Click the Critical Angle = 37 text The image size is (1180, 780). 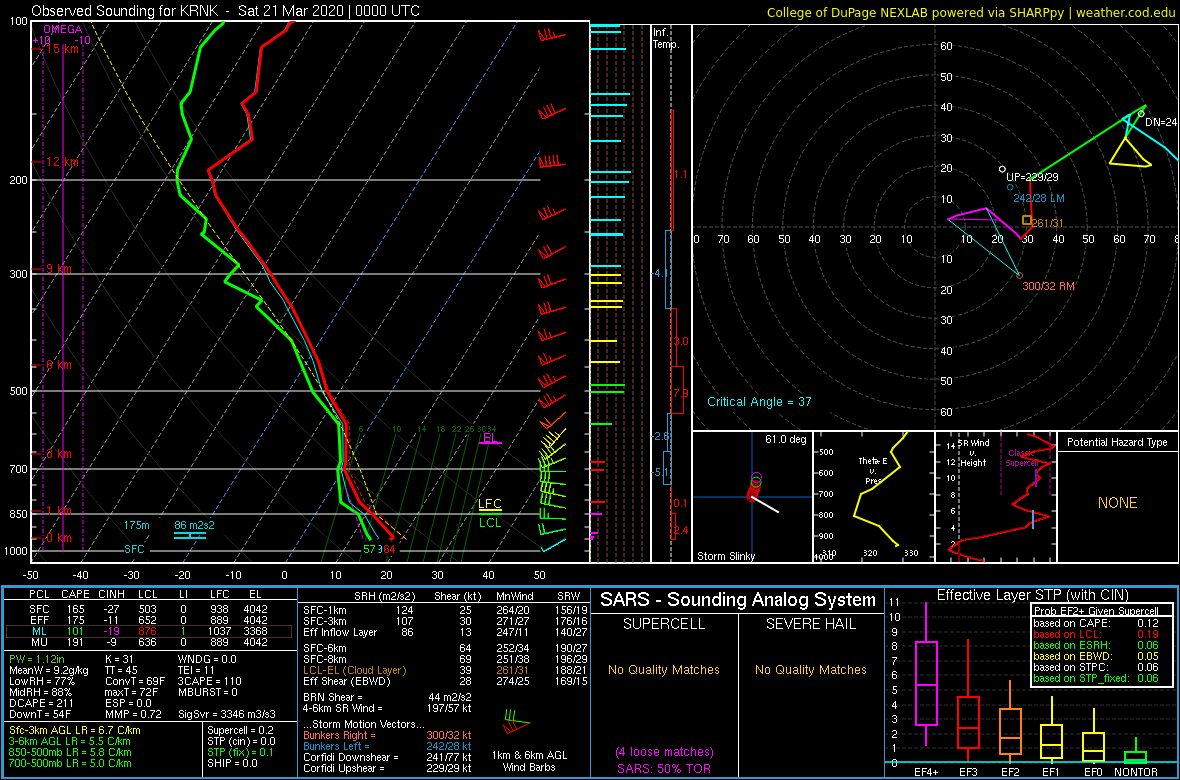[759, 402]
